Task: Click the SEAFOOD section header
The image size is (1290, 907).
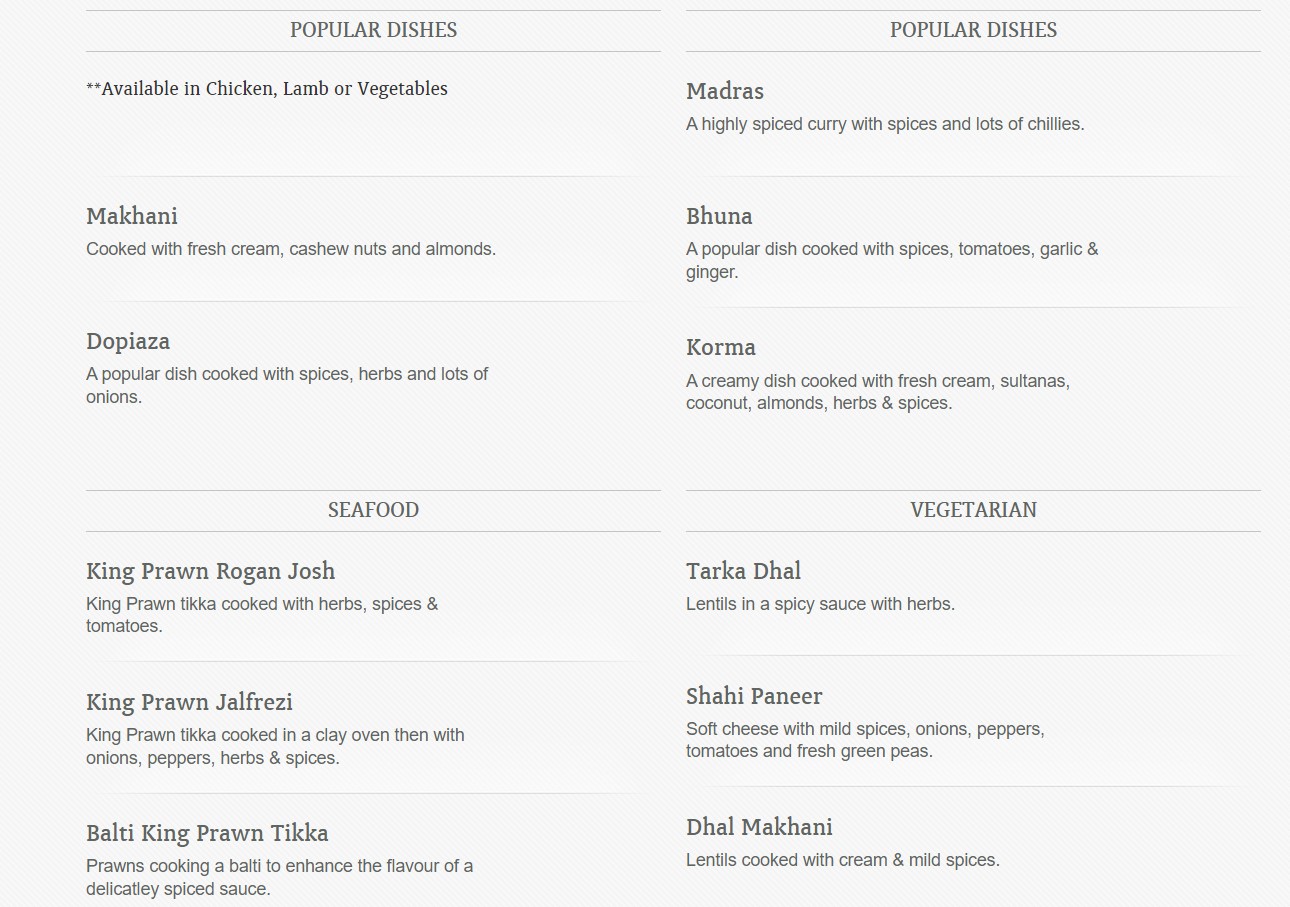Action: tap(373, 510)
